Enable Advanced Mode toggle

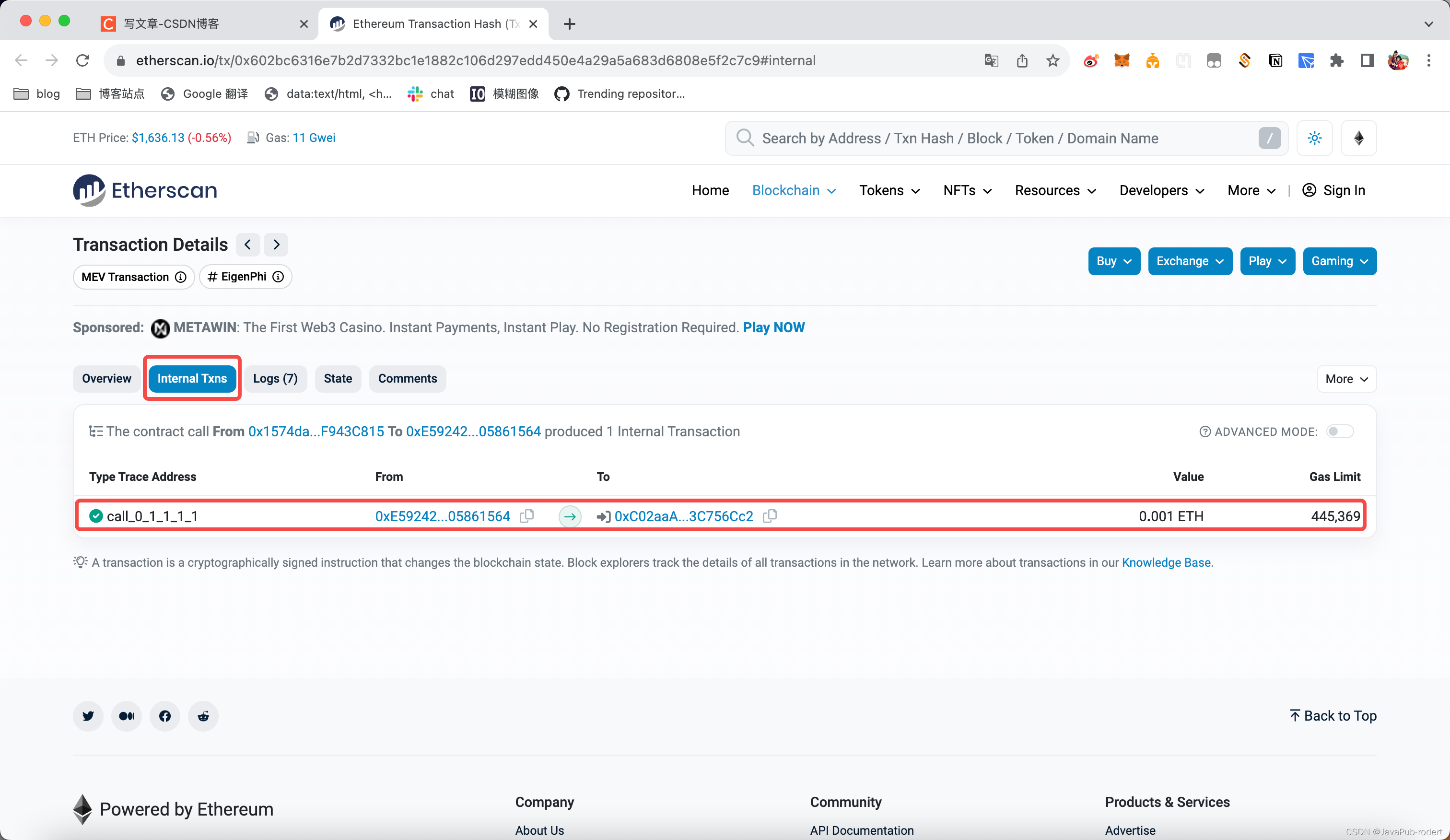(x=1340, y=432)
